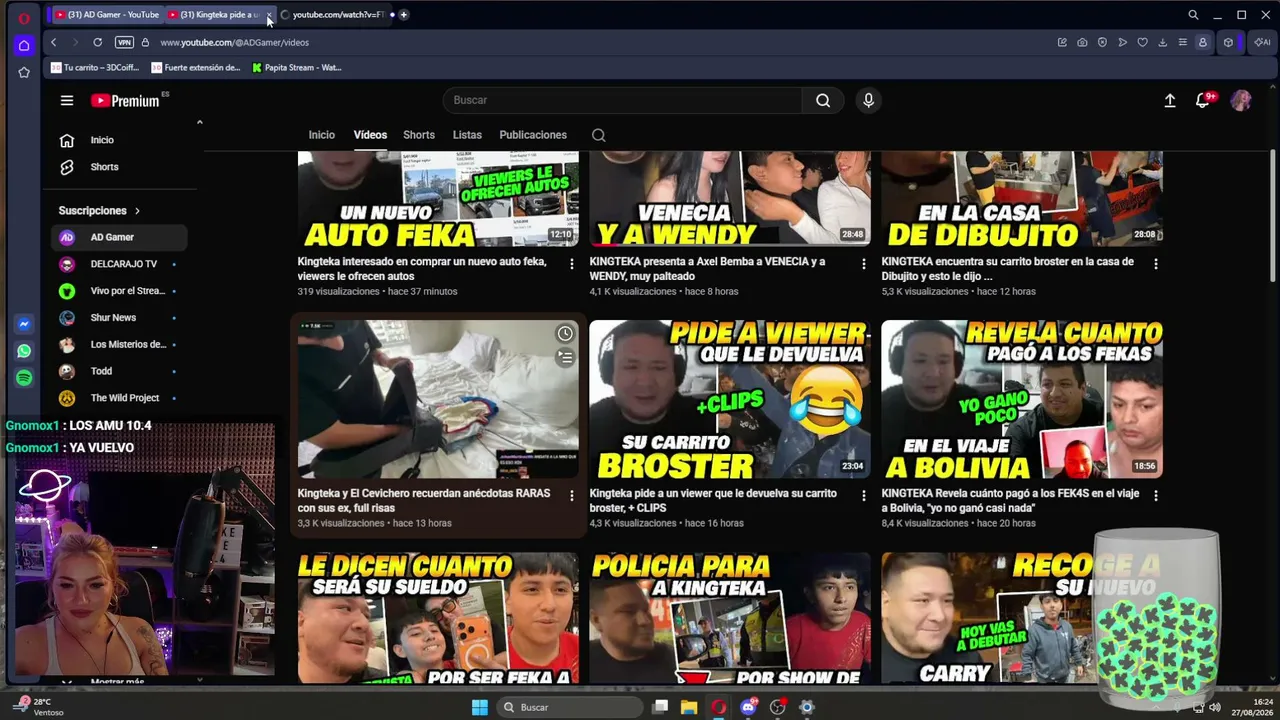Add page to bookmarks with heart icon
Screen dimensions: 1280x720
[x=1142, y=42]
